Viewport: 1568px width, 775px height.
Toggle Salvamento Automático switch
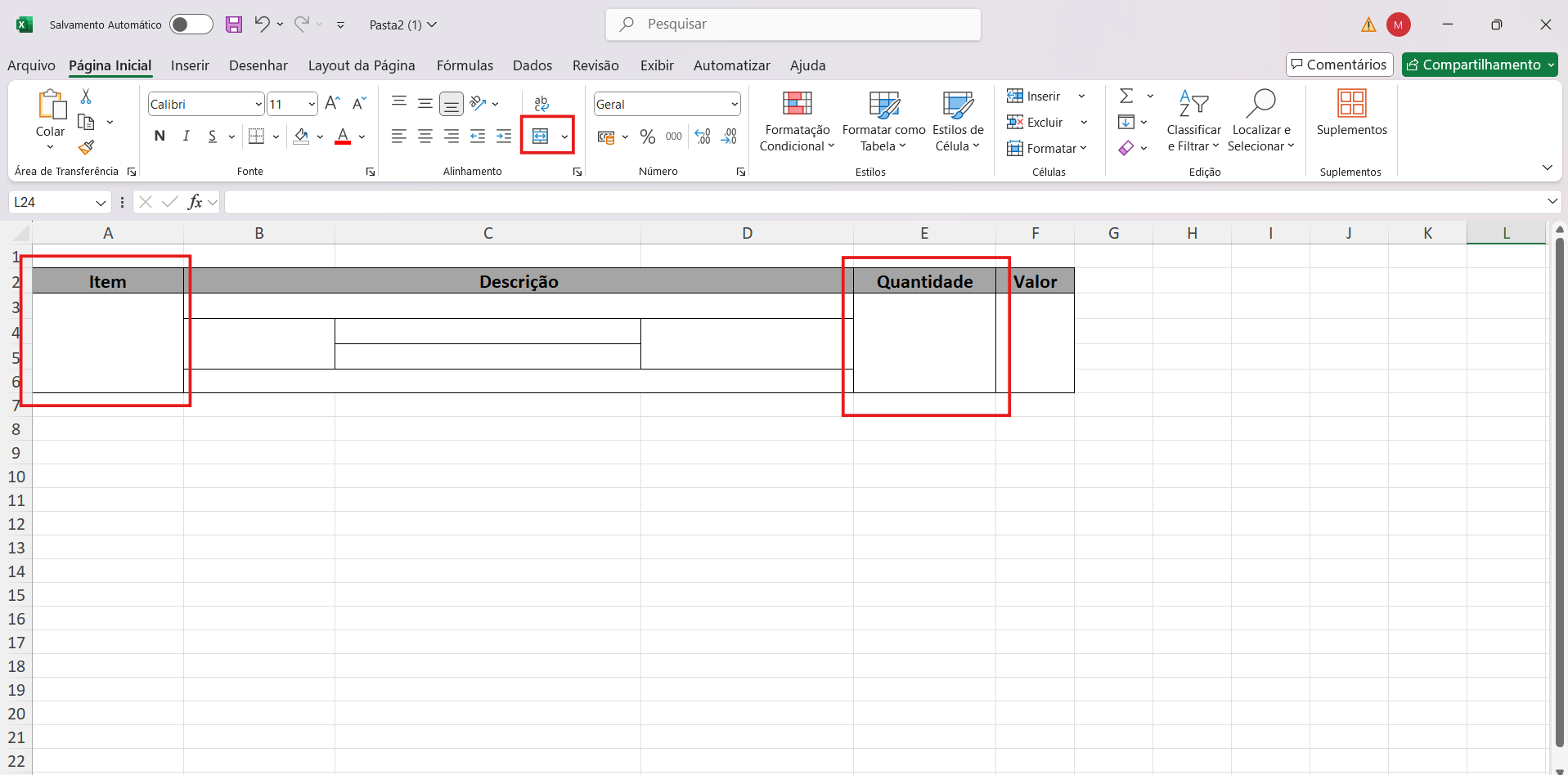(x=191, y=25)
